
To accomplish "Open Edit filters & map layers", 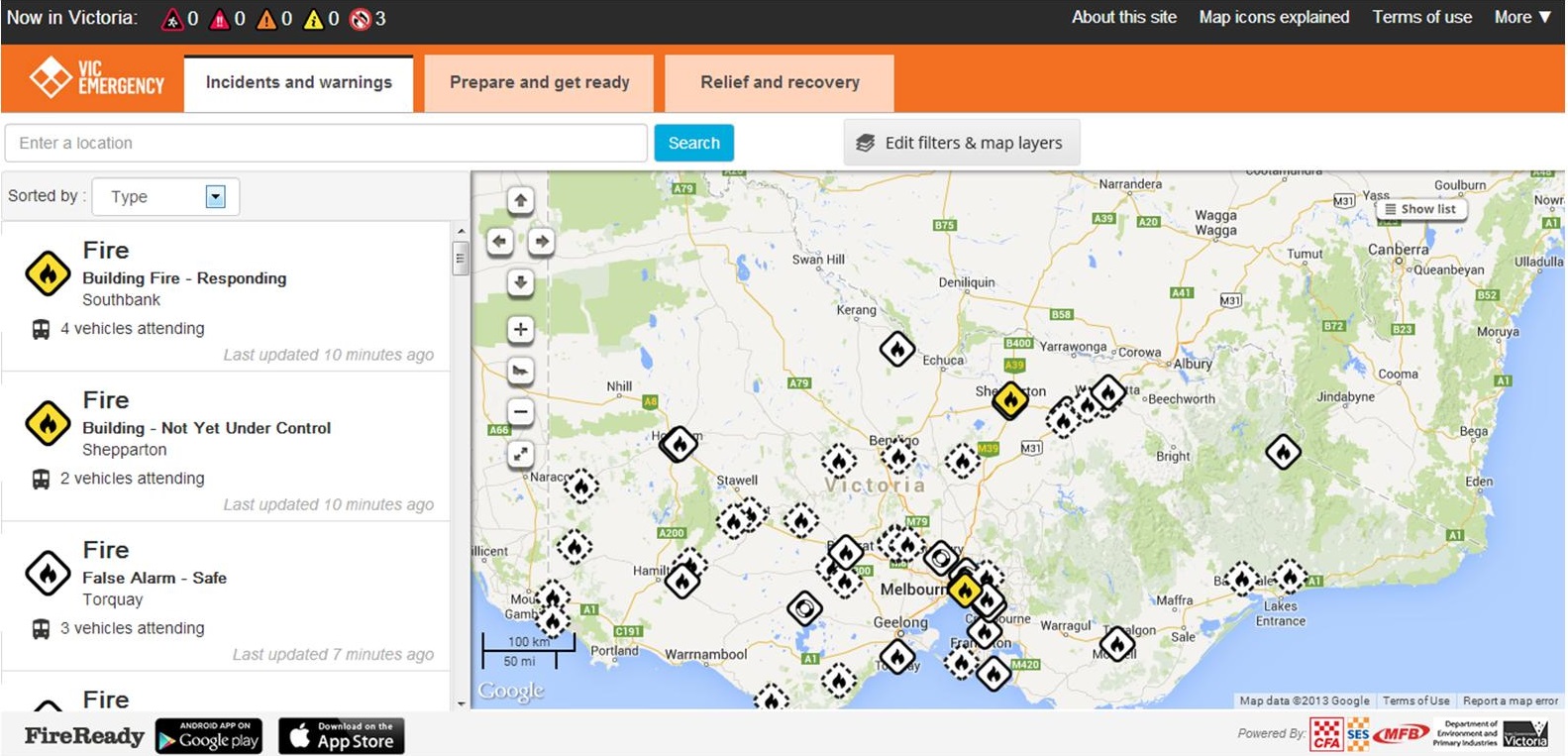I will (962, 143).
